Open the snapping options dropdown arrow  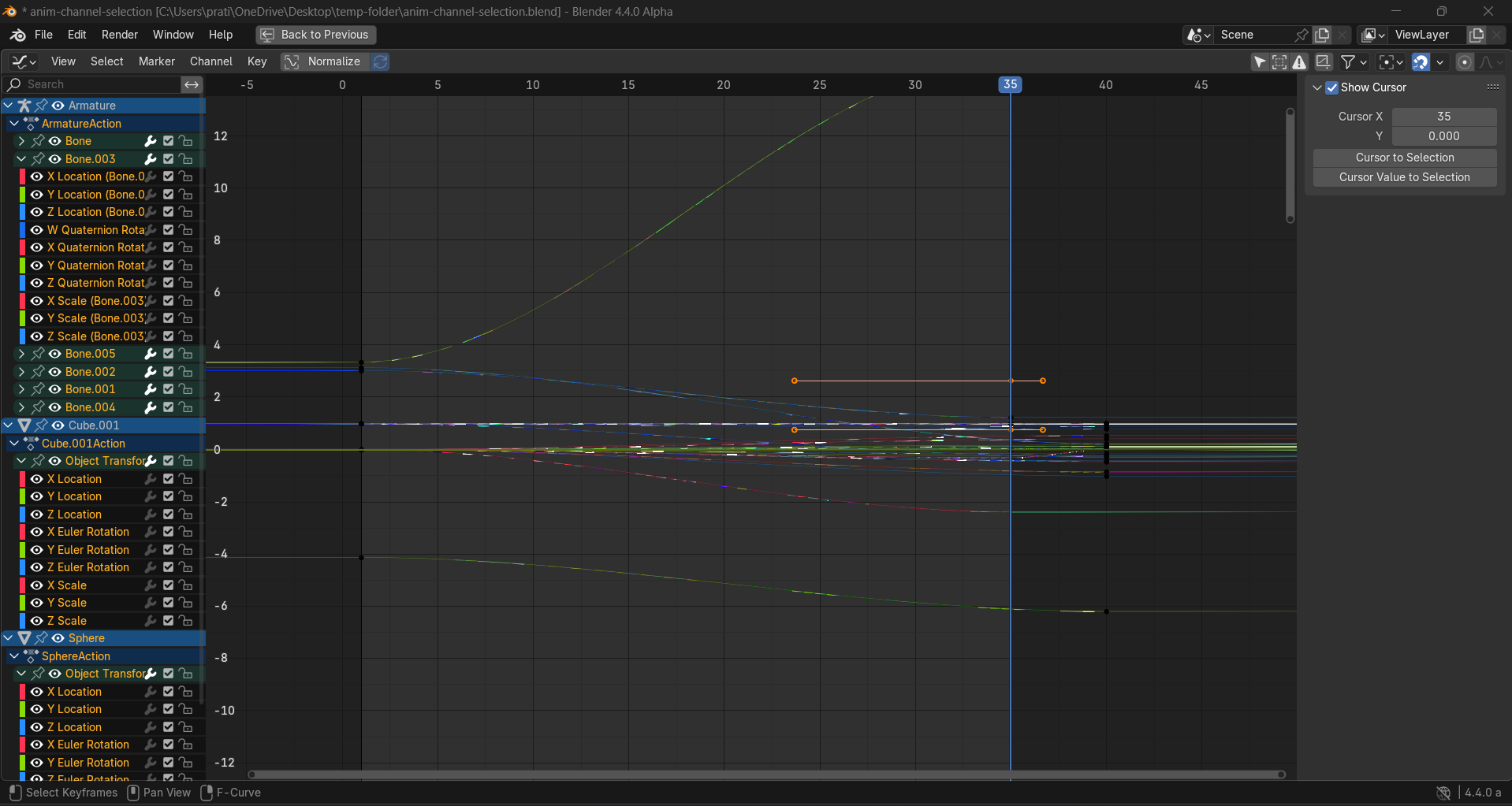pyautogui.click(x=1440, y=61)
